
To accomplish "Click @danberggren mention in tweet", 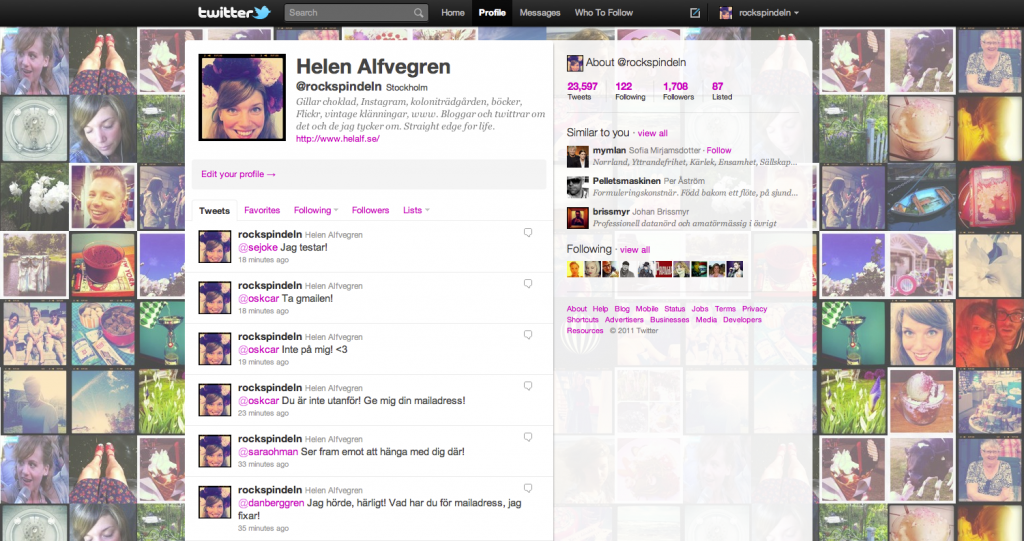I will coord(271,503).
